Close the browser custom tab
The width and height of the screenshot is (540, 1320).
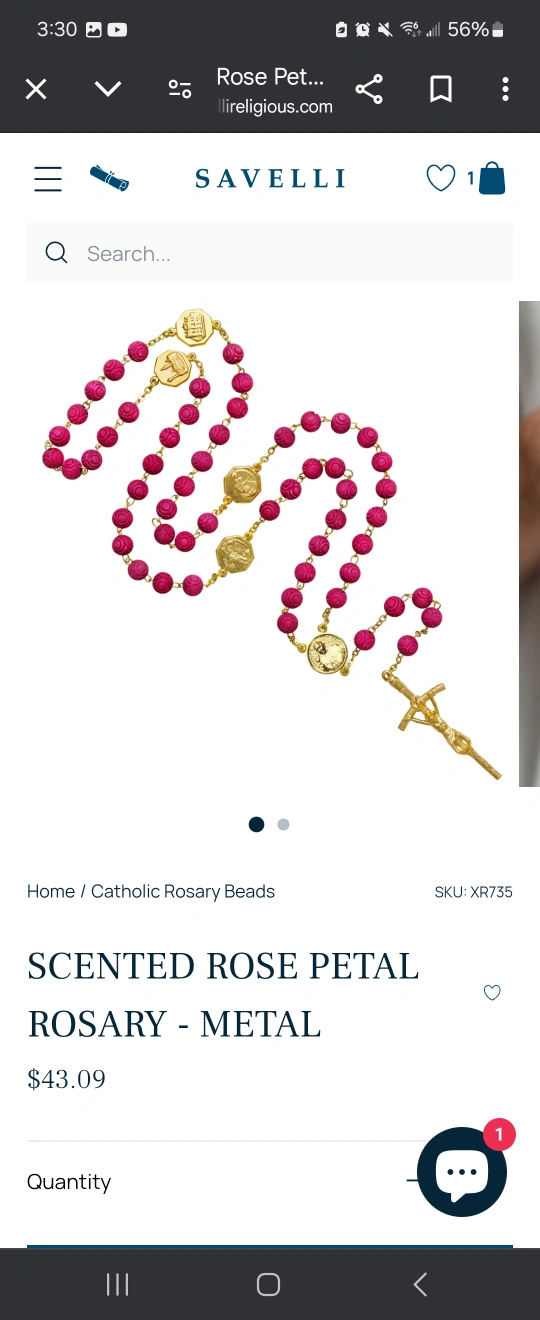(x=36, y=90)
